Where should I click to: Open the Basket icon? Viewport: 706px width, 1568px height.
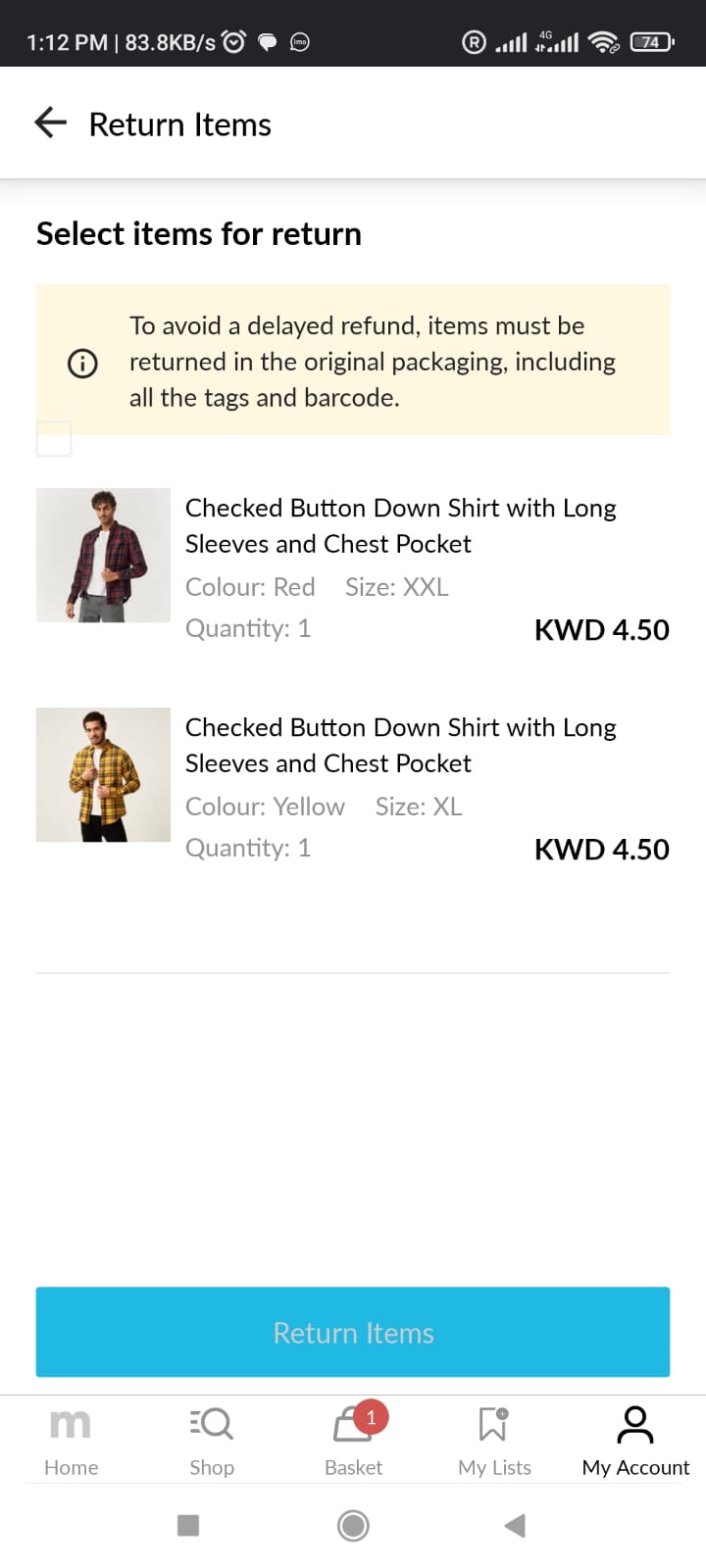pyautogui.click(x=351, y=1427)
